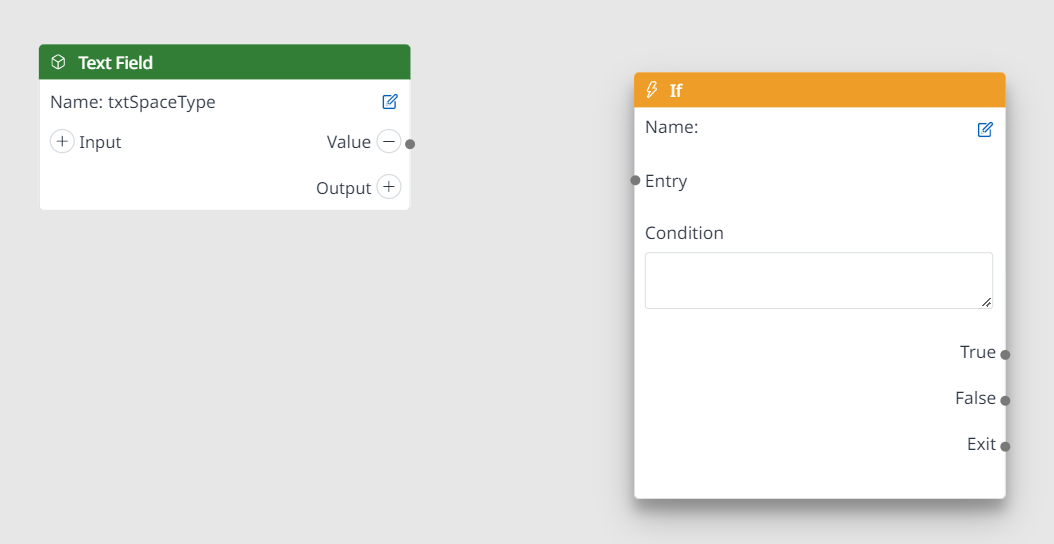Screen dimensions: 1054x544
Task: Expand the Output plus button
Action: click(389, 187)
